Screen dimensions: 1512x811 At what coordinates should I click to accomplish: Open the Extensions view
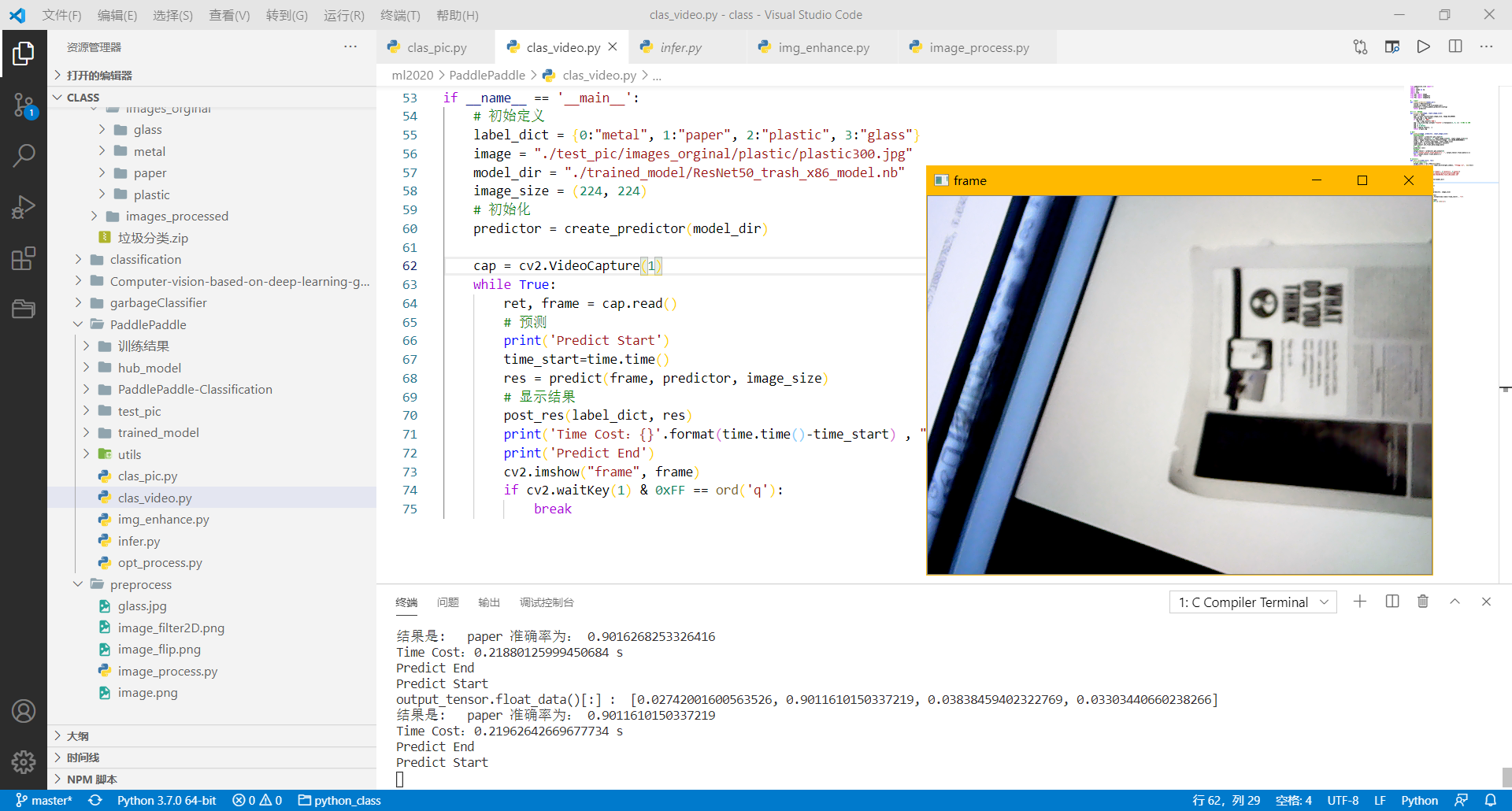pos(24,258)
